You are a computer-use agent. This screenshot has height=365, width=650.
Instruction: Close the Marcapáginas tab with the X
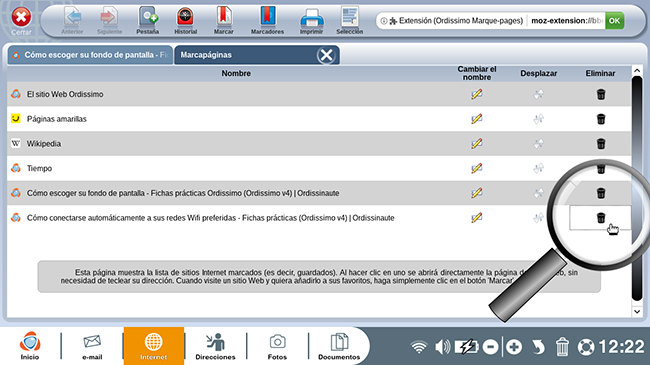click(x=326, y=55)
